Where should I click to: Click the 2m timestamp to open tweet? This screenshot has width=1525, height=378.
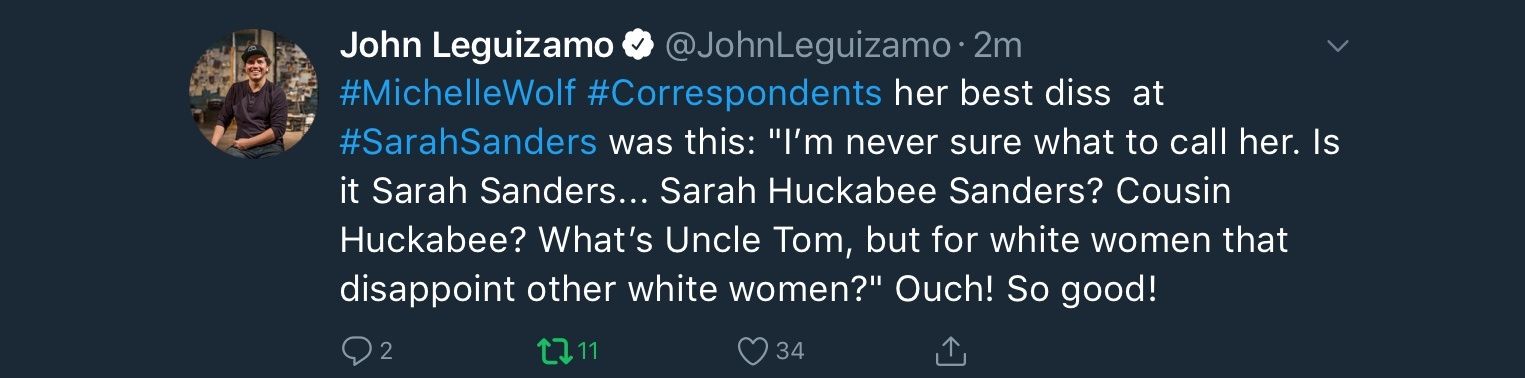(x=997, y=46)
